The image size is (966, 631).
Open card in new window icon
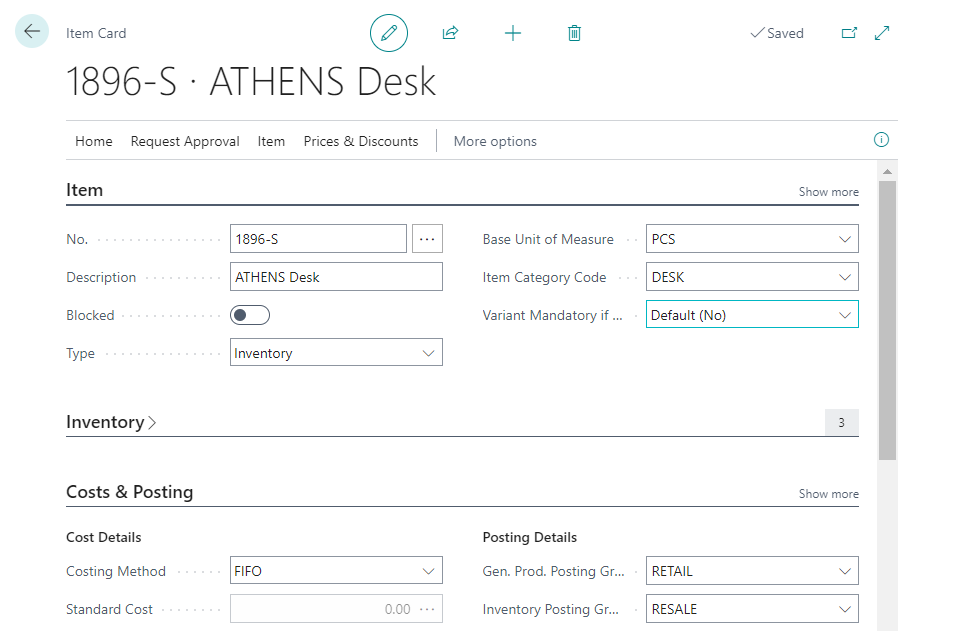coord(849,33)
